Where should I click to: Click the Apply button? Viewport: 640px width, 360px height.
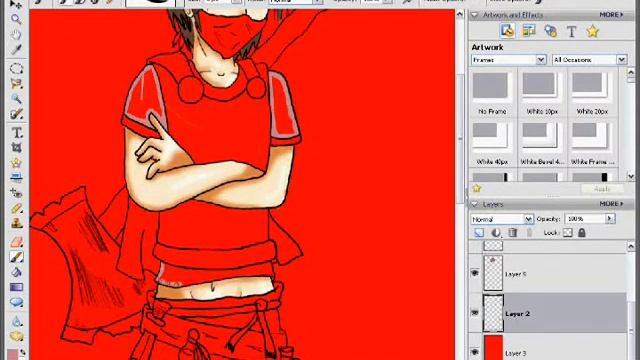click(602, 189)
